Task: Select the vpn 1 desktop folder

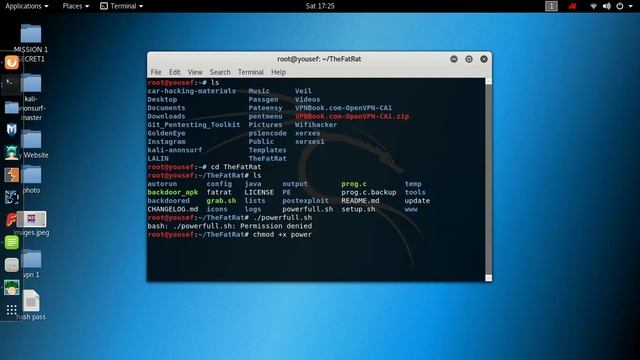Action: tap(31, 264)
